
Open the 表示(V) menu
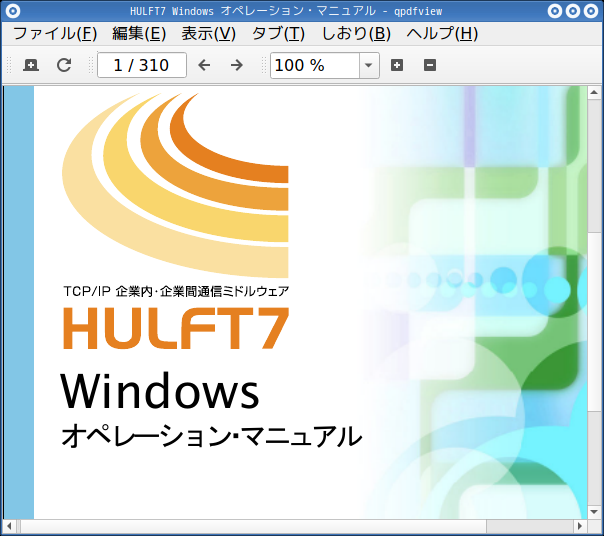(208, 34)
